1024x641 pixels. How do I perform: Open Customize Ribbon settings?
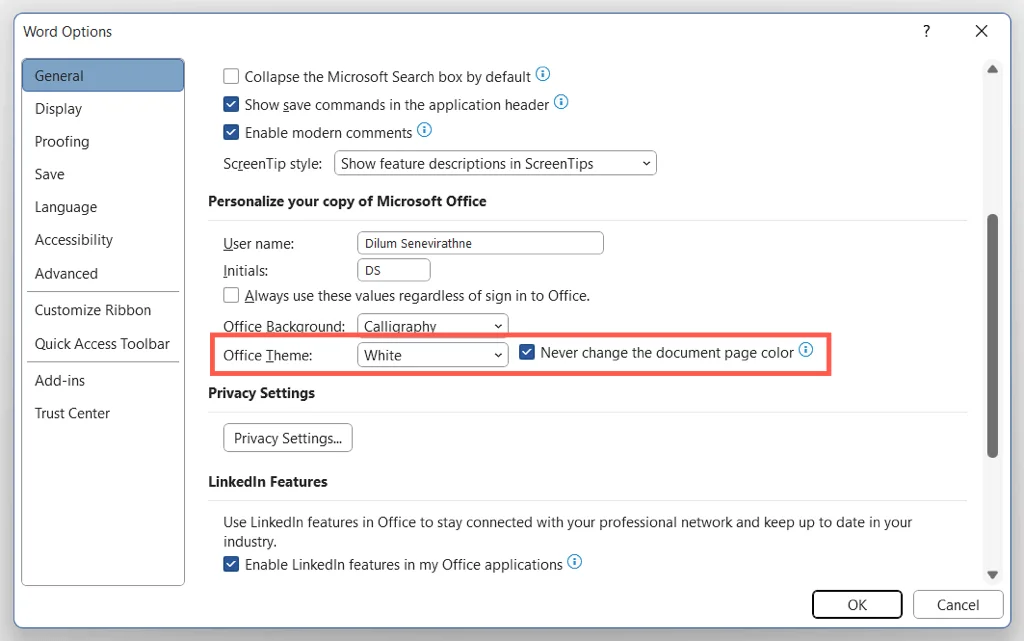point(103,310)
